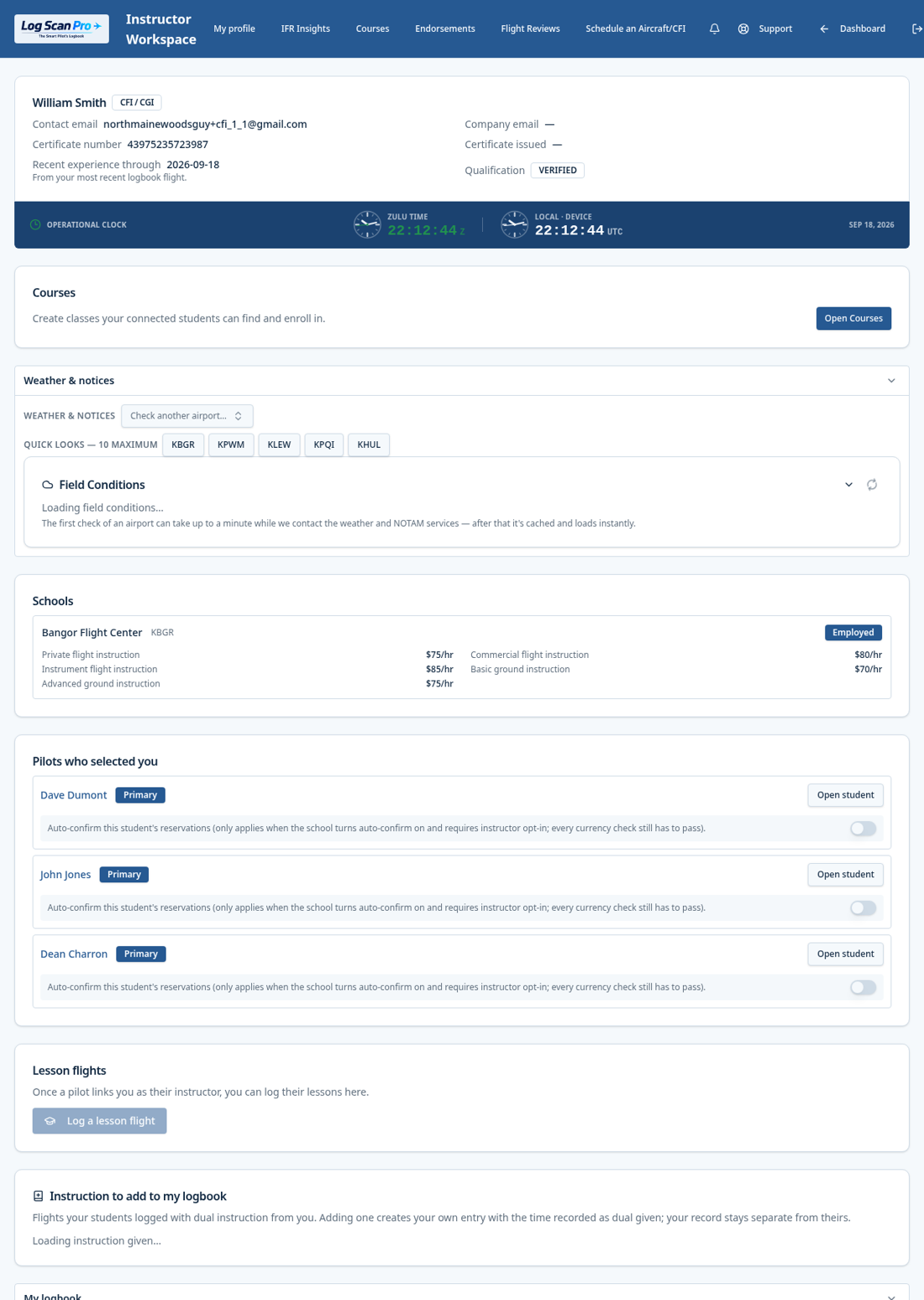
Task: Collapse the Field Conditions panel chevron
Action: (848, 485)
